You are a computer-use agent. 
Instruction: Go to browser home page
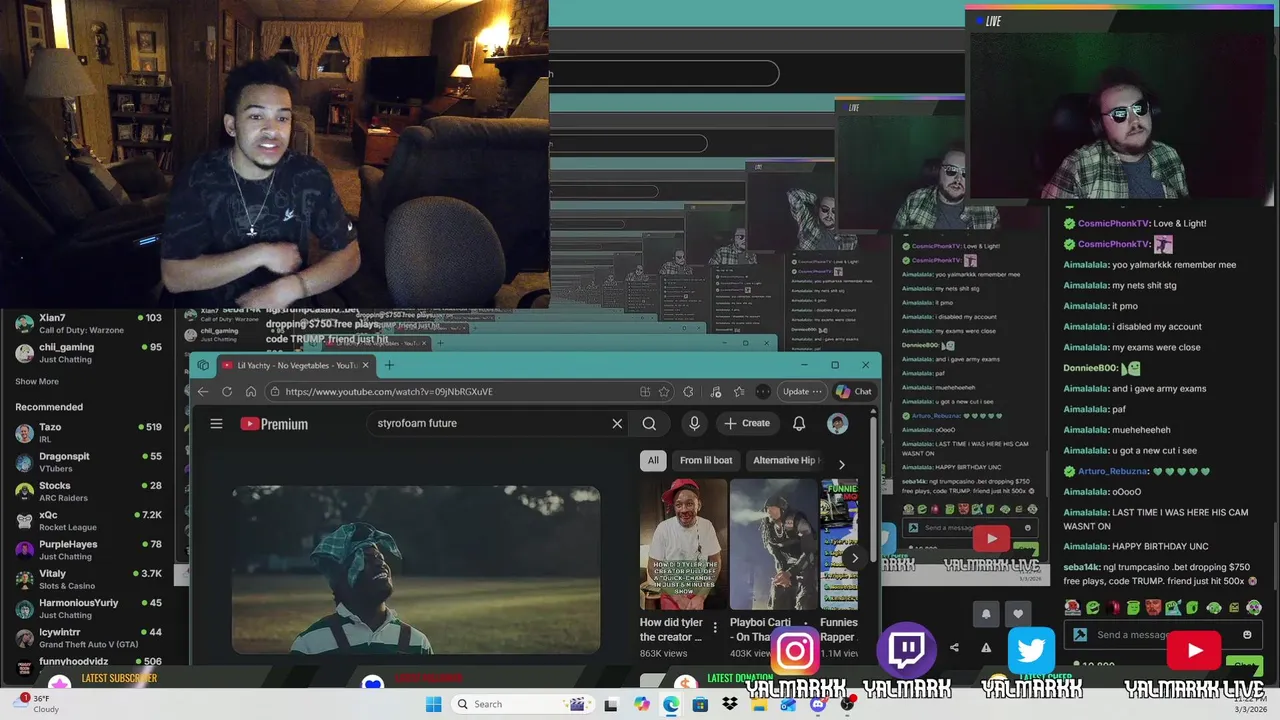click(251, 392)
